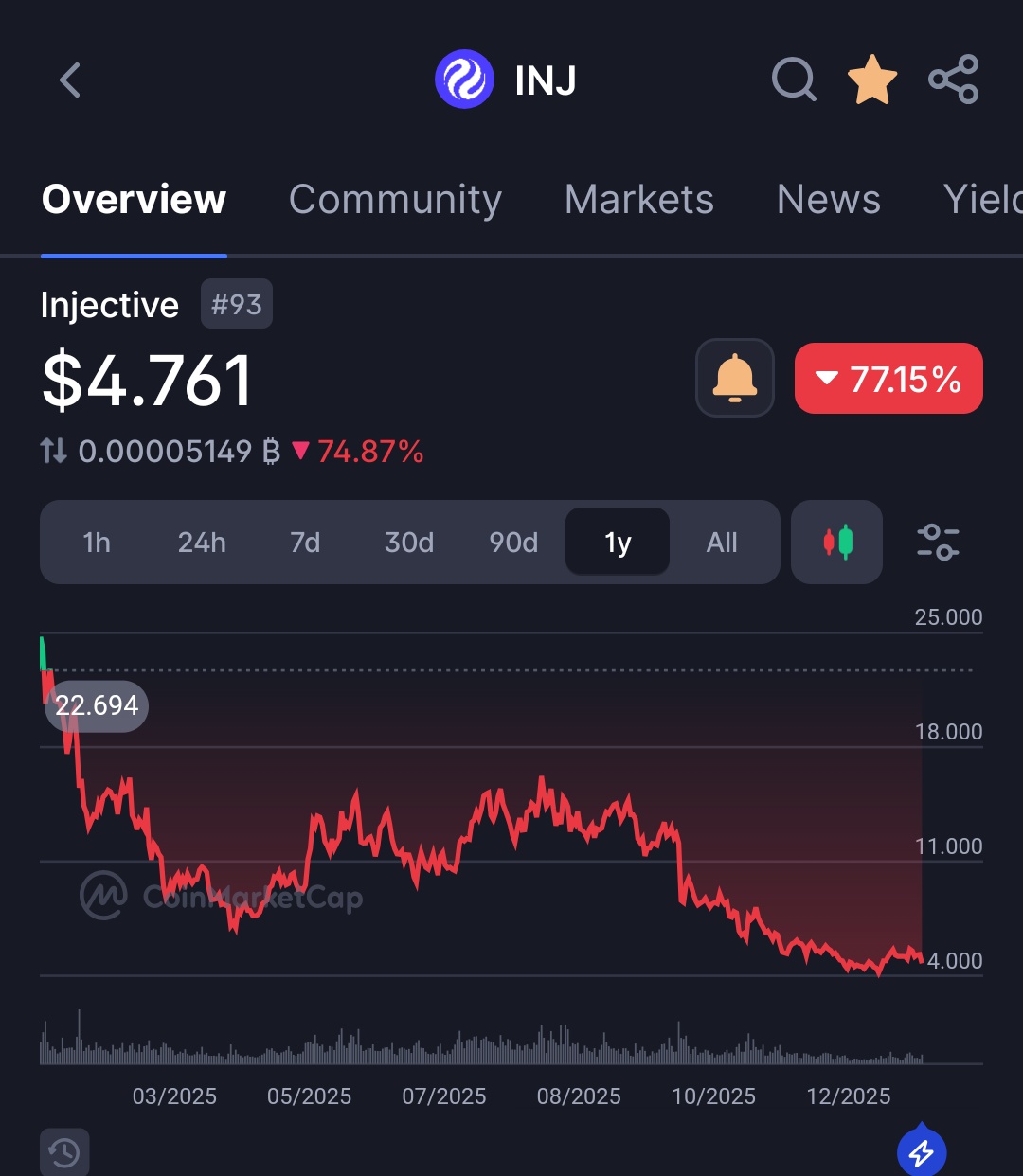Image resolution: width=1023 pixels, height=1176 pixels.
Task: Set a price alert bell
Action: pos(735,378)
